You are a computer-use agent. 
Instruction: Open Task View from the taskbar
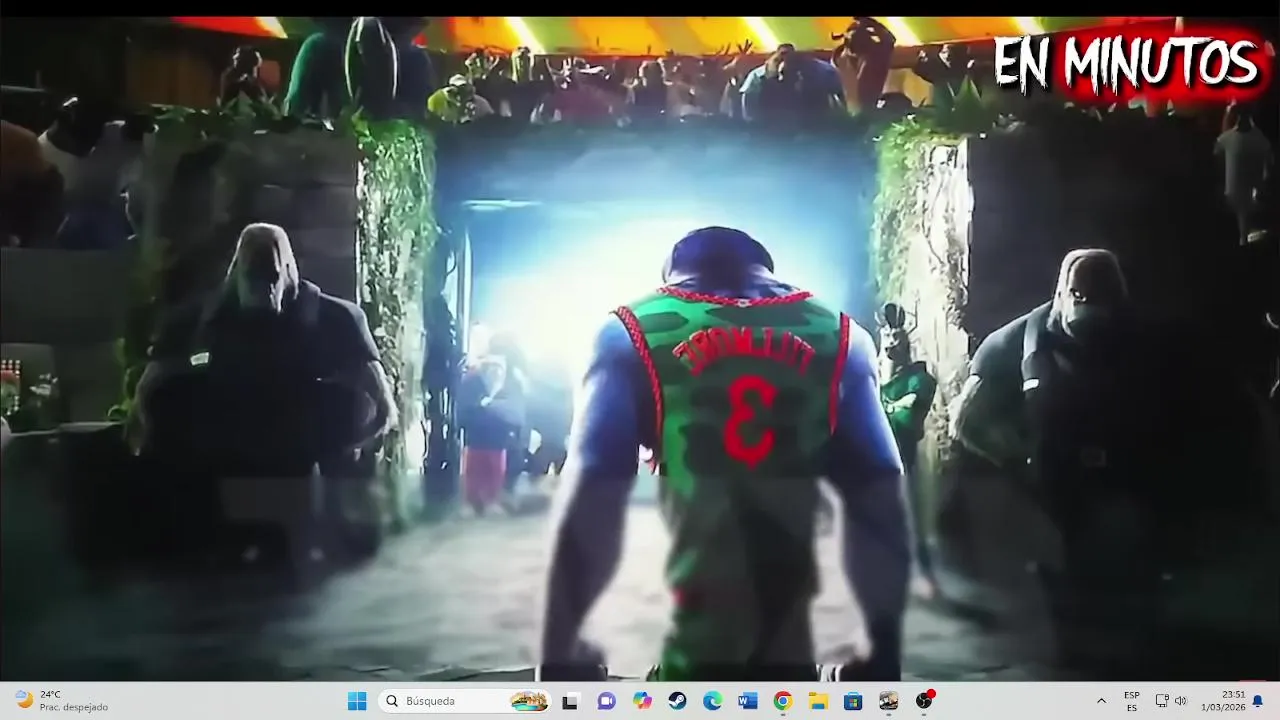pos(570,701)
